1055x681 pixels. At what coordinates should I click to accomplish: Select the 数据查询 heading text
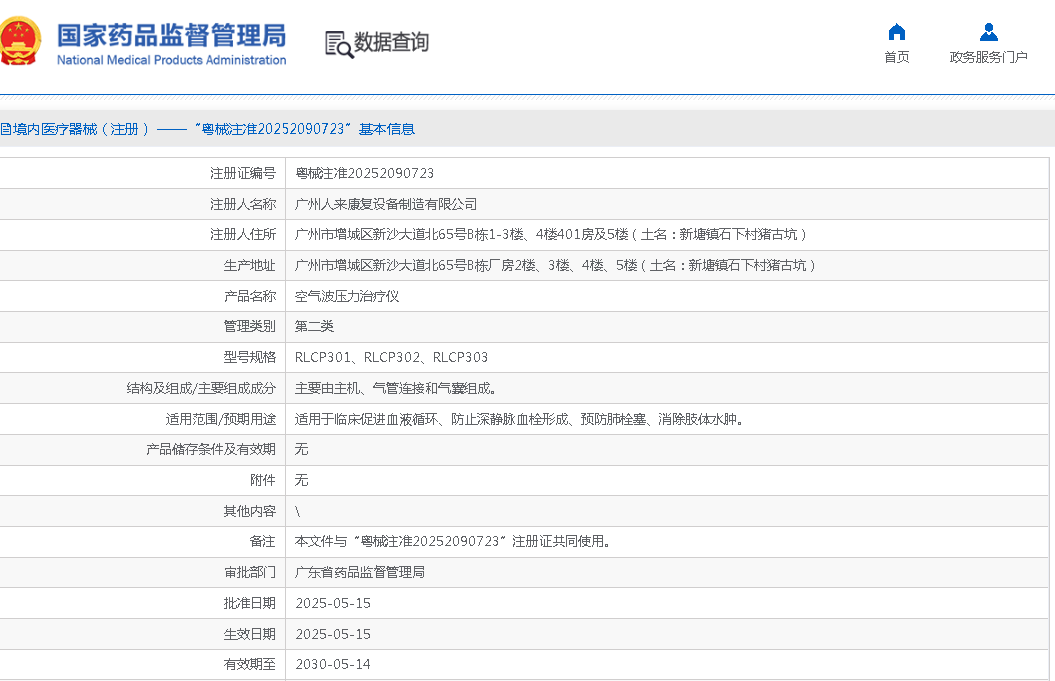(391, 42)
